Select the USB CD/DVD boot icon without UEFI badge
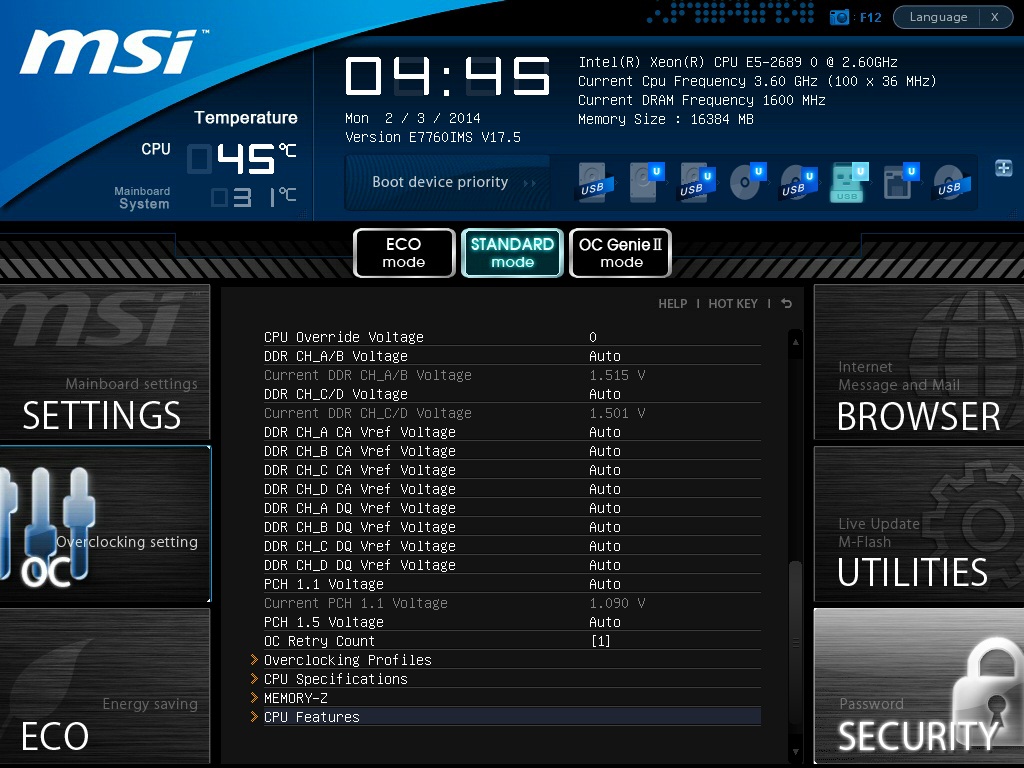1024x768 pixels. point(952,183)
